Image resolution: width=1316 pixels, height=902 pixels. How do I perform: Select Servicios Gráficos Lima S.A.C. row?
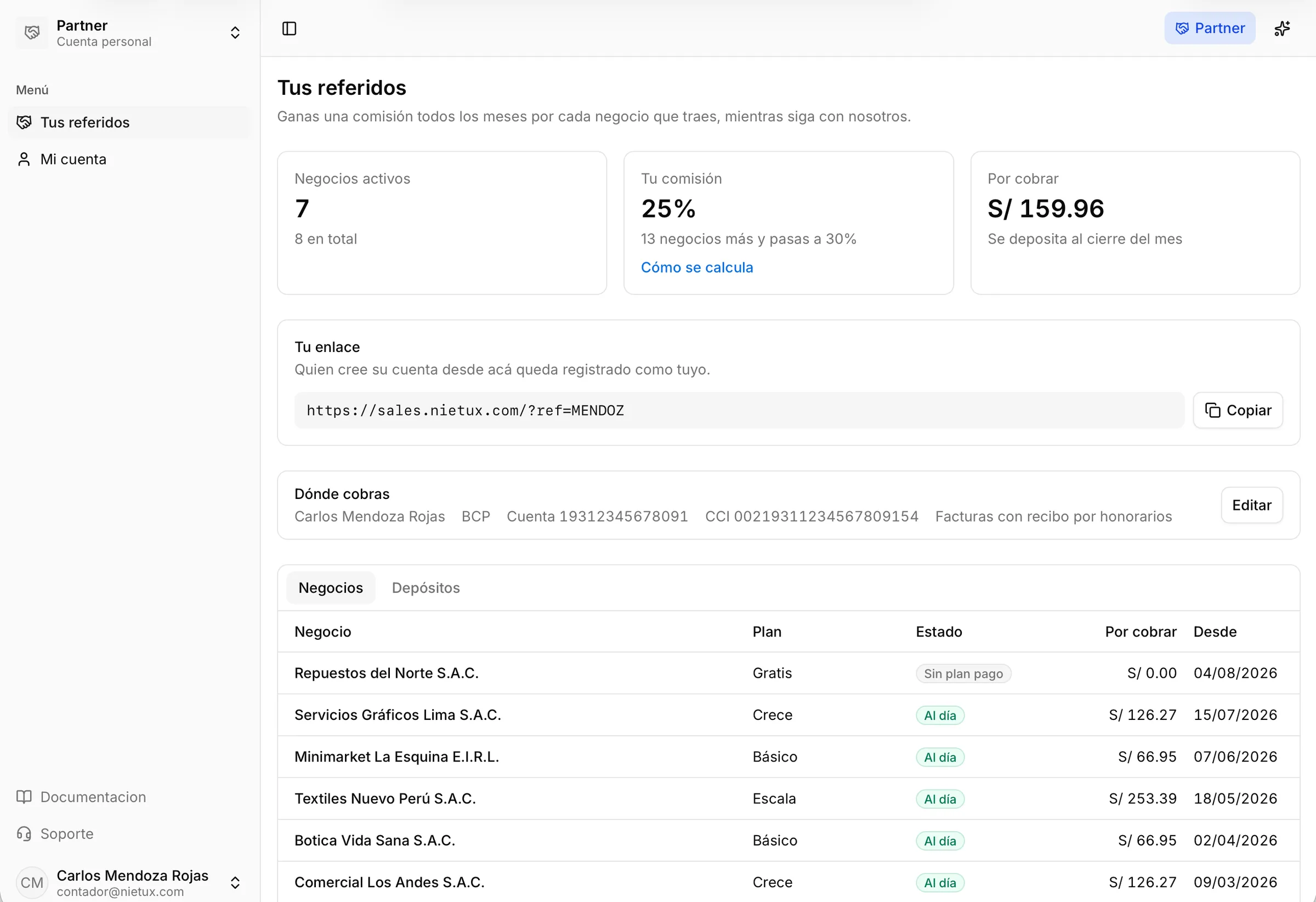pos(789,715)
